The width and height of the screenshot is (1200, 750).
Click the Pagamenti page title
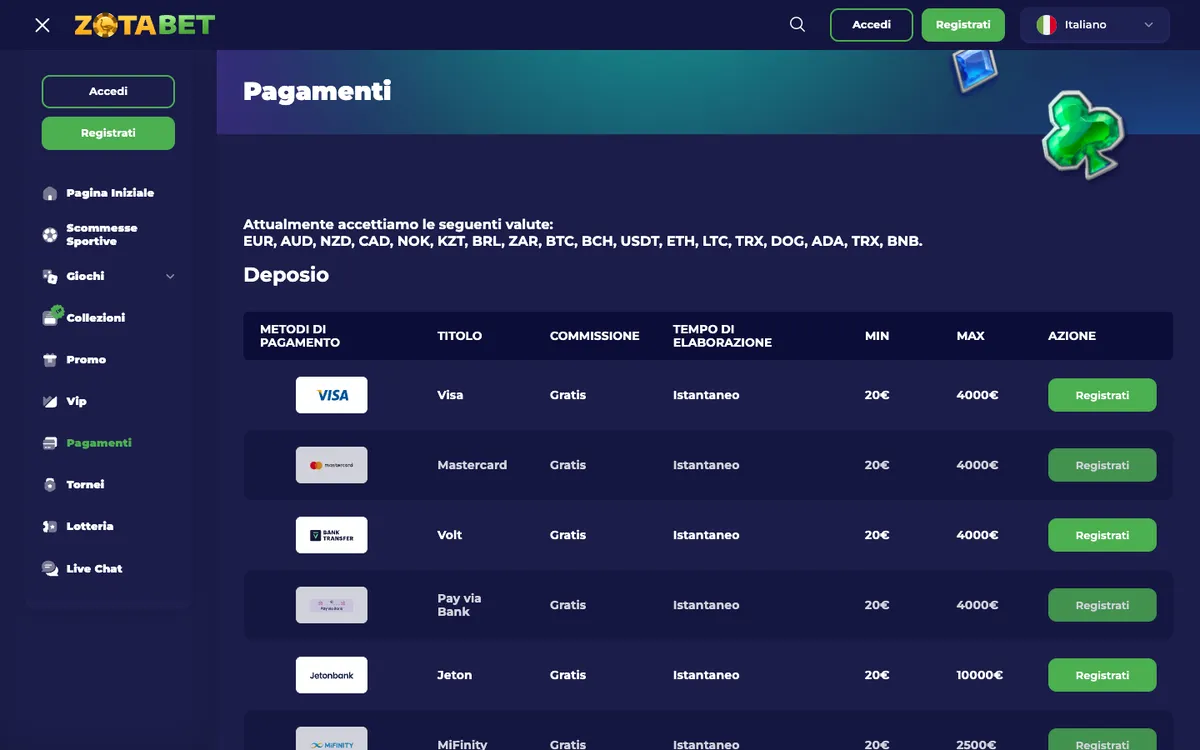317,92
